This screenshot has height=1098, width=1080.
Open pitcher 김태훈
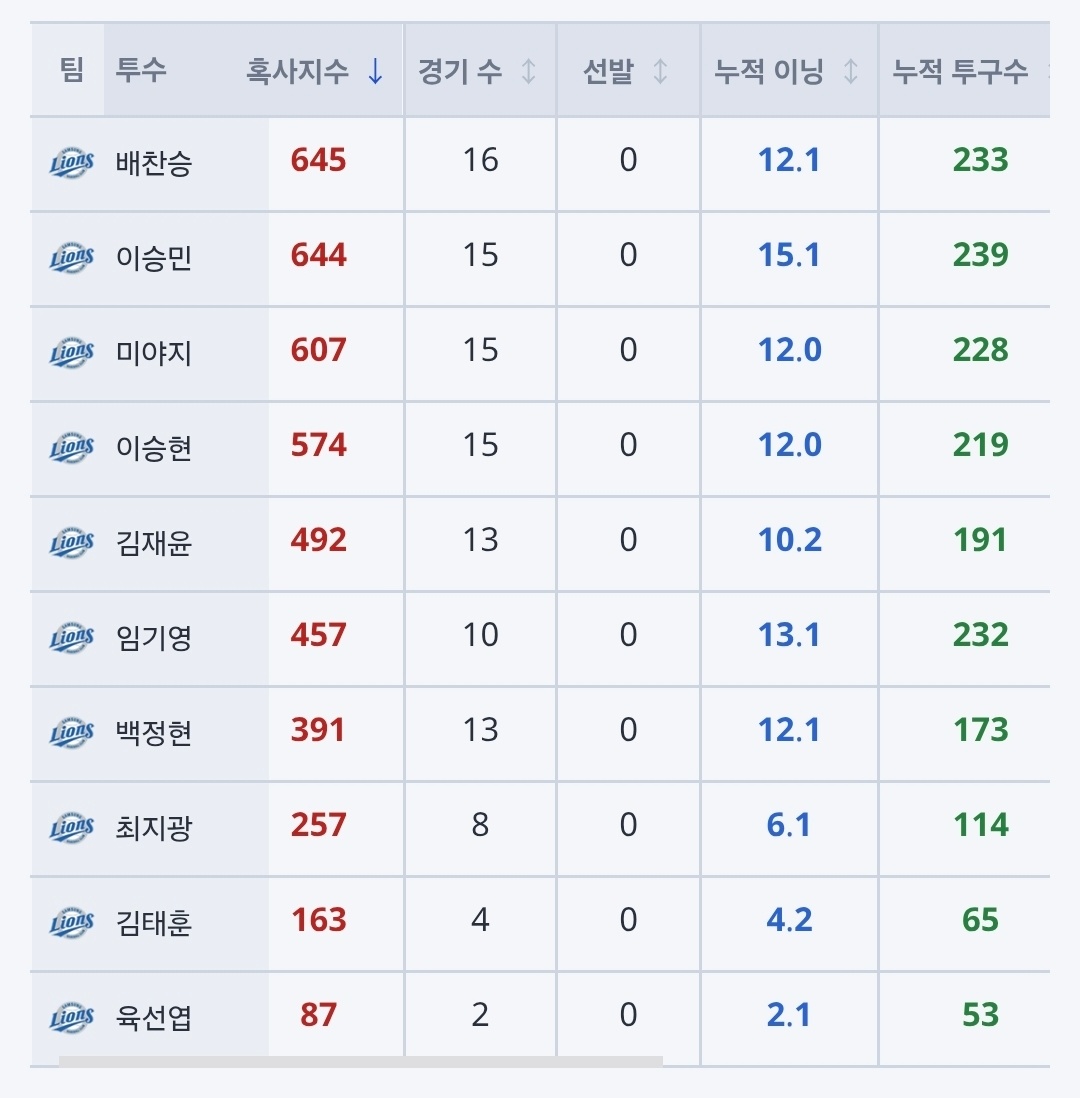coord(154,922)
